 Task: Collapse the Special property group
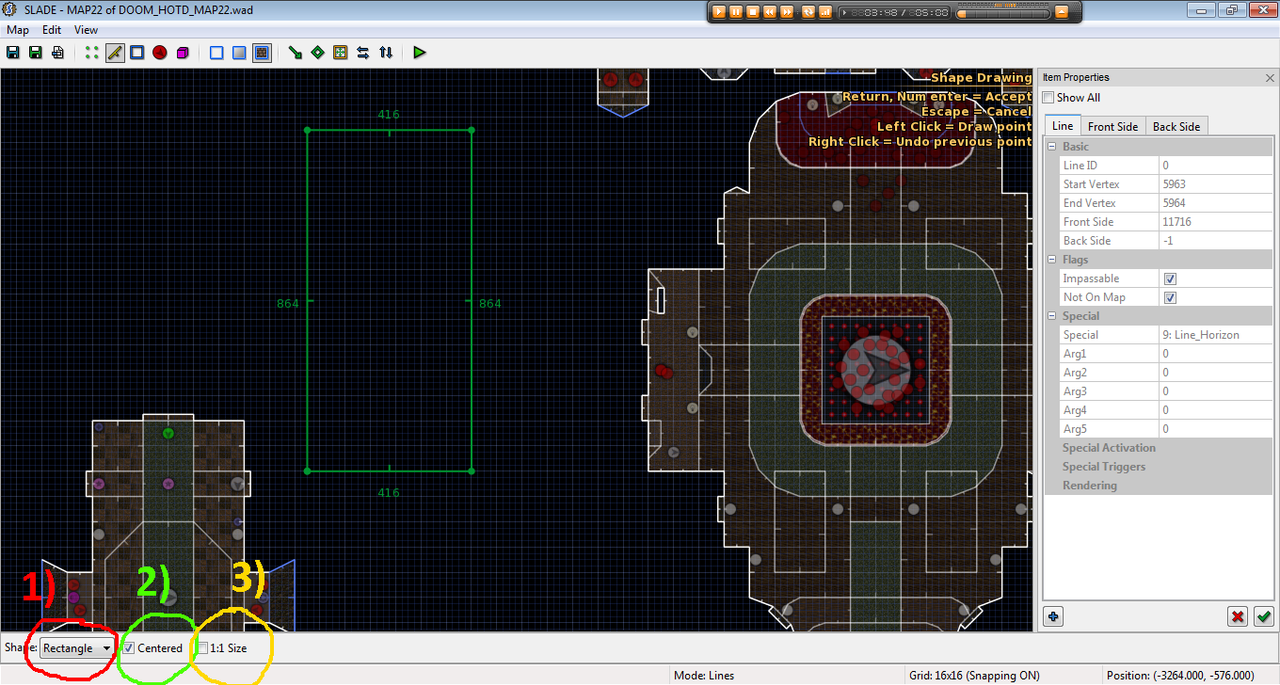[1053, 316]
